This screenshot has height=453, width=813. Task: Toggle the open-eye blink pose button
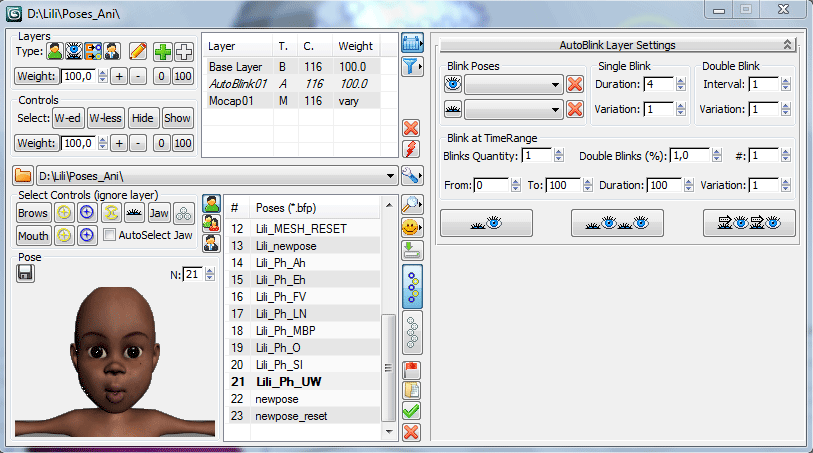(453, 85)
